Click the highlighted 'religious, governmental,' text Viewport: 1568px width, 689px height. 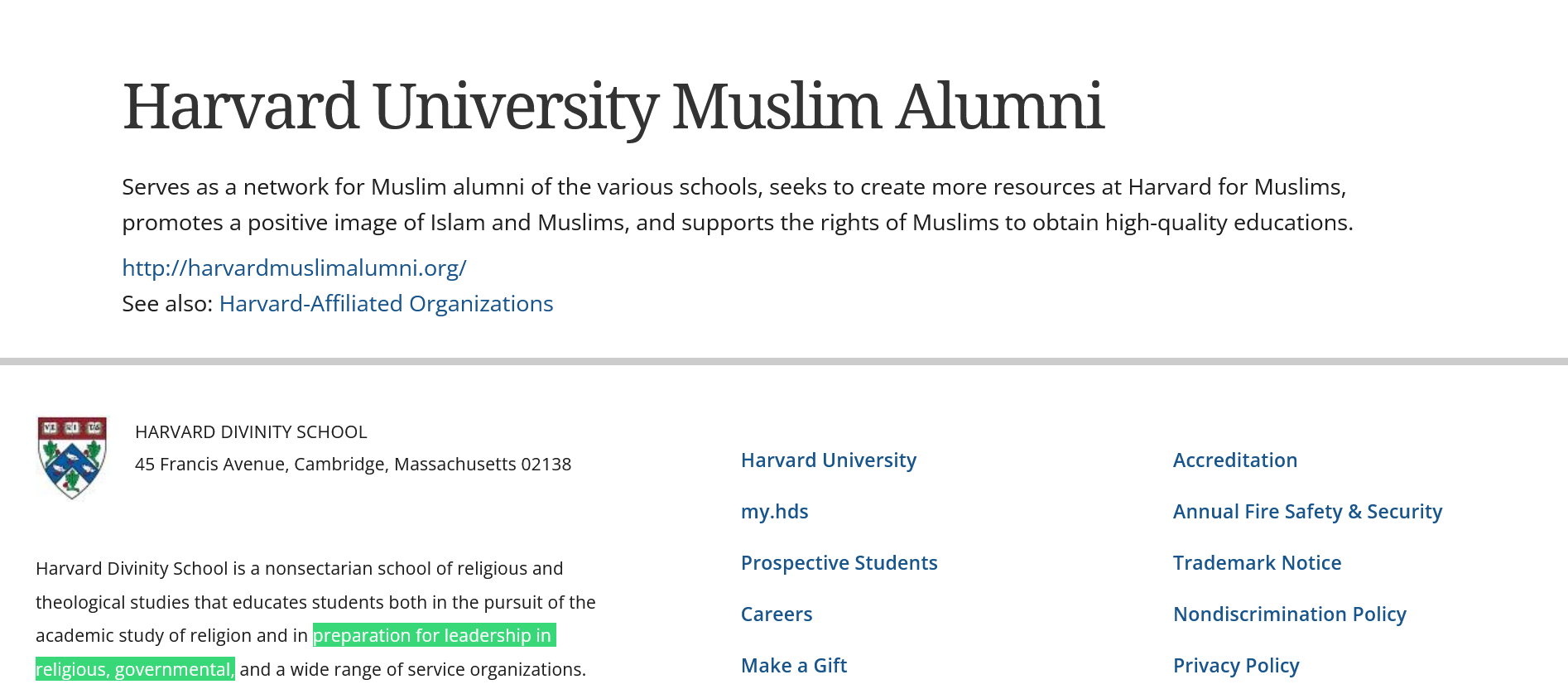(x=135, y=669)
